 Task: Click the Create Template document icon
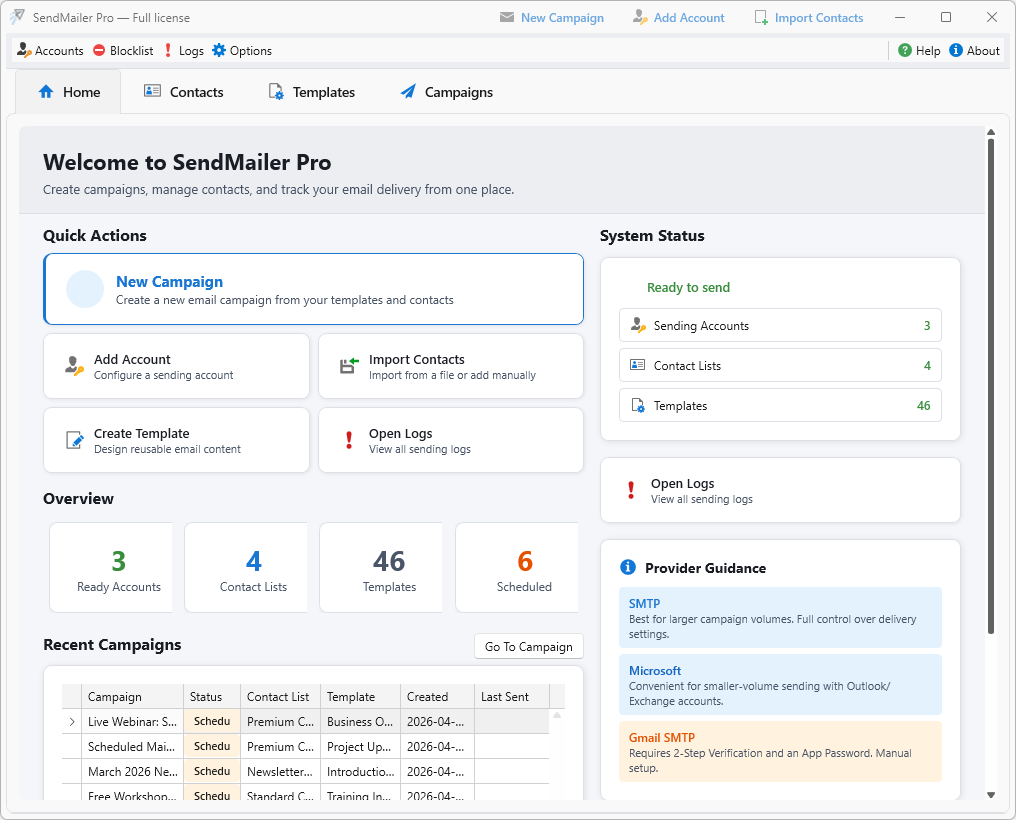[x=73, y=440]
